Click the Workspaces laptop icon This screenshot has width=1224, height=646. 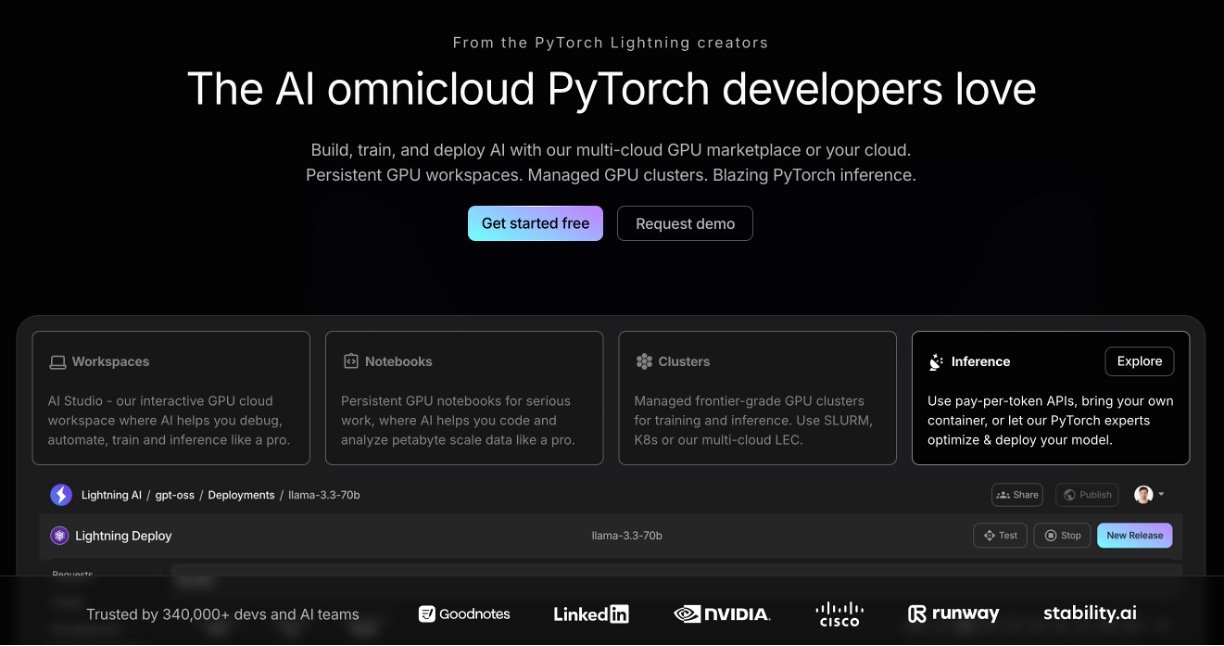click(x=58, y=362)
